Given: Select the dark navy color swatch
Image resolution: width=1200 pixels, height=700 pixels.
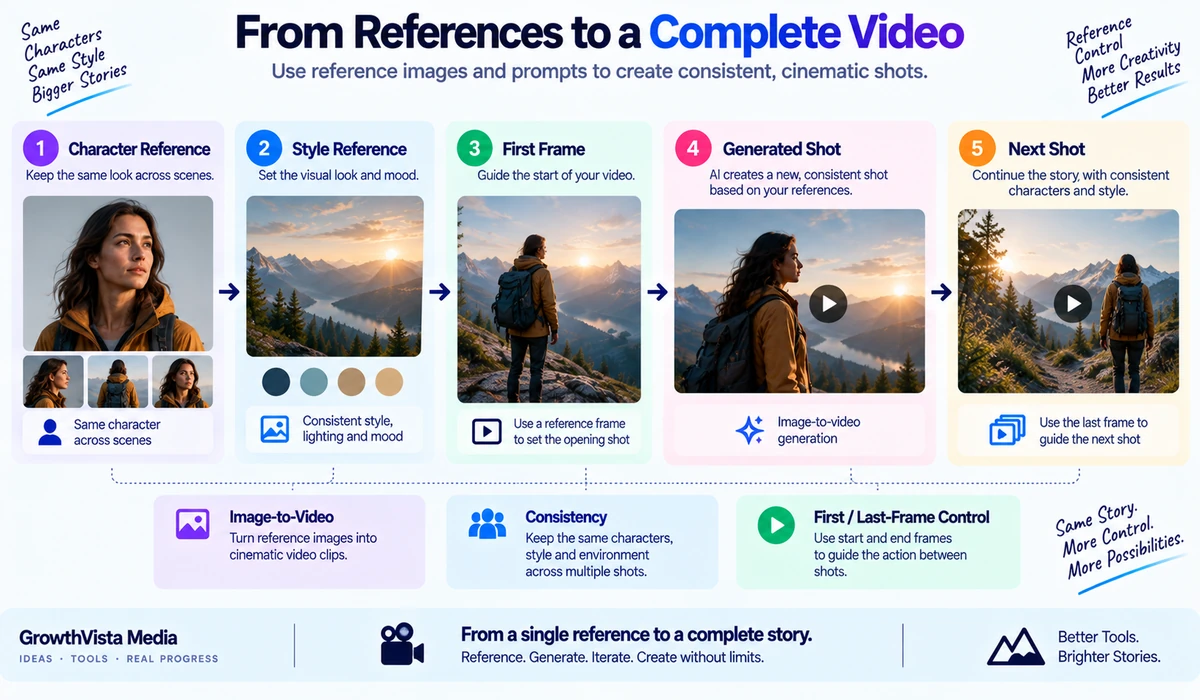Looking at the screenshot, I should [276, 381].
